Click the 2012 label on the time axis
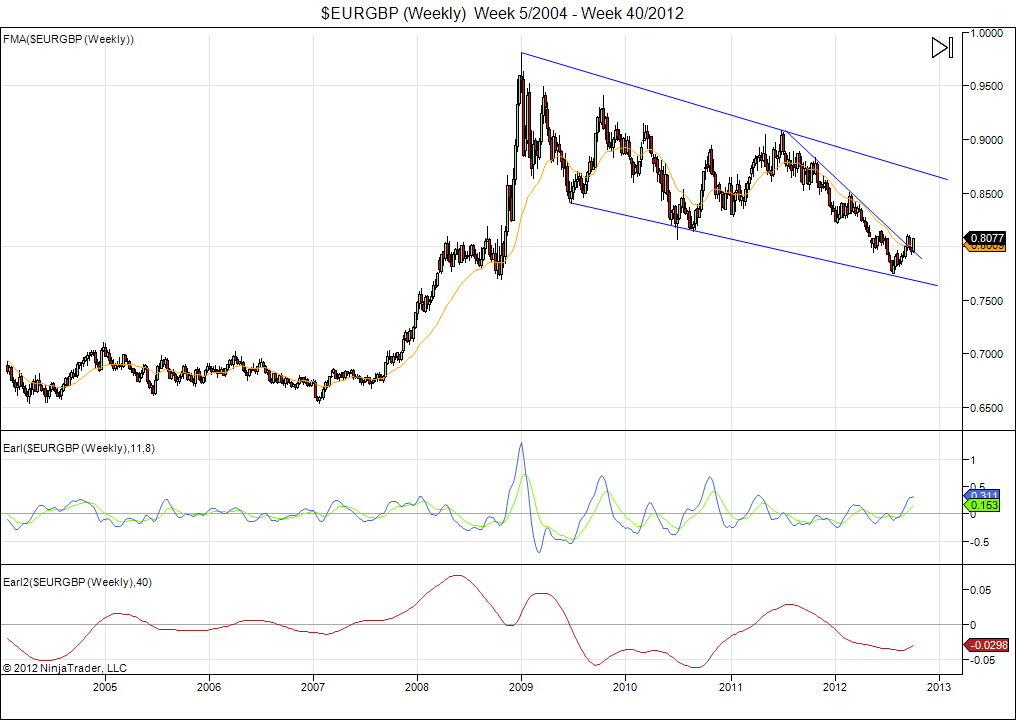Screen dimensions: 1016x720 [x=834, y=687]
